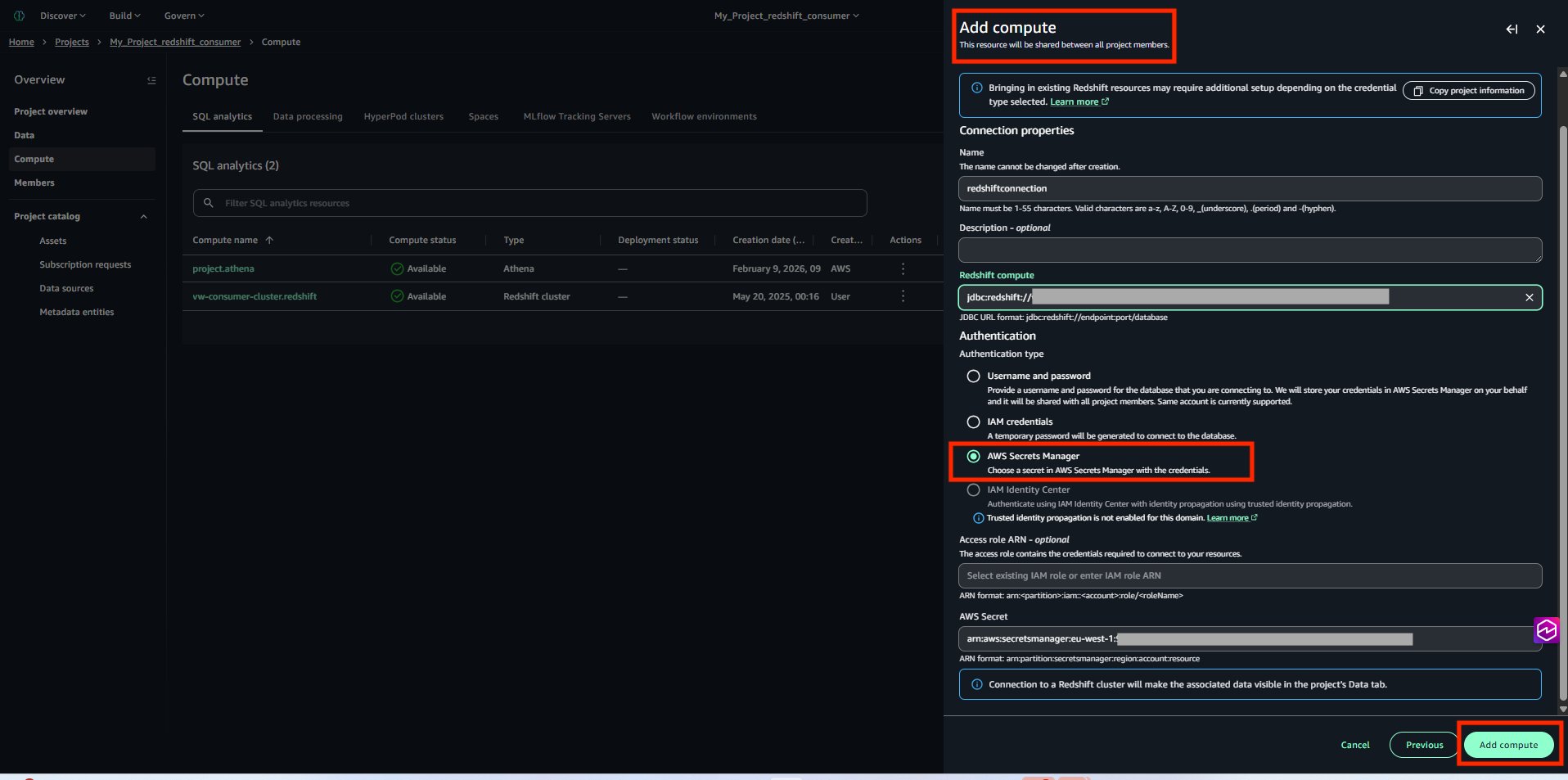Click the Creation date column header
The width and height of the screenshot is (1568, 780).
[768, 240]
